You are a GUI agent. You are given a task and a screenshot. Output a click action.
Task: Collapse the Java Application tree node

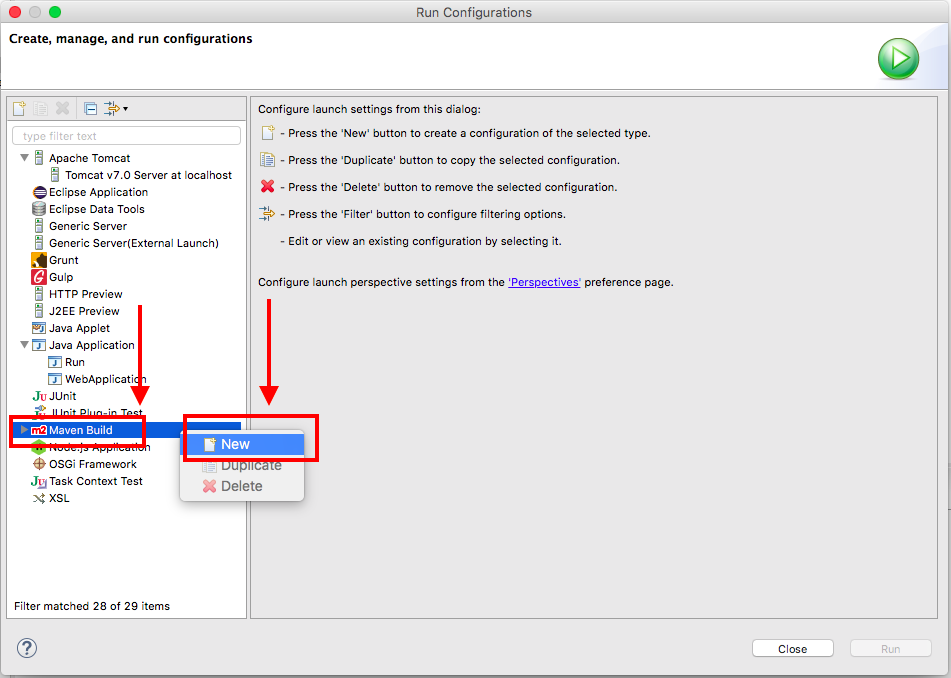click(x=24, y=345)
